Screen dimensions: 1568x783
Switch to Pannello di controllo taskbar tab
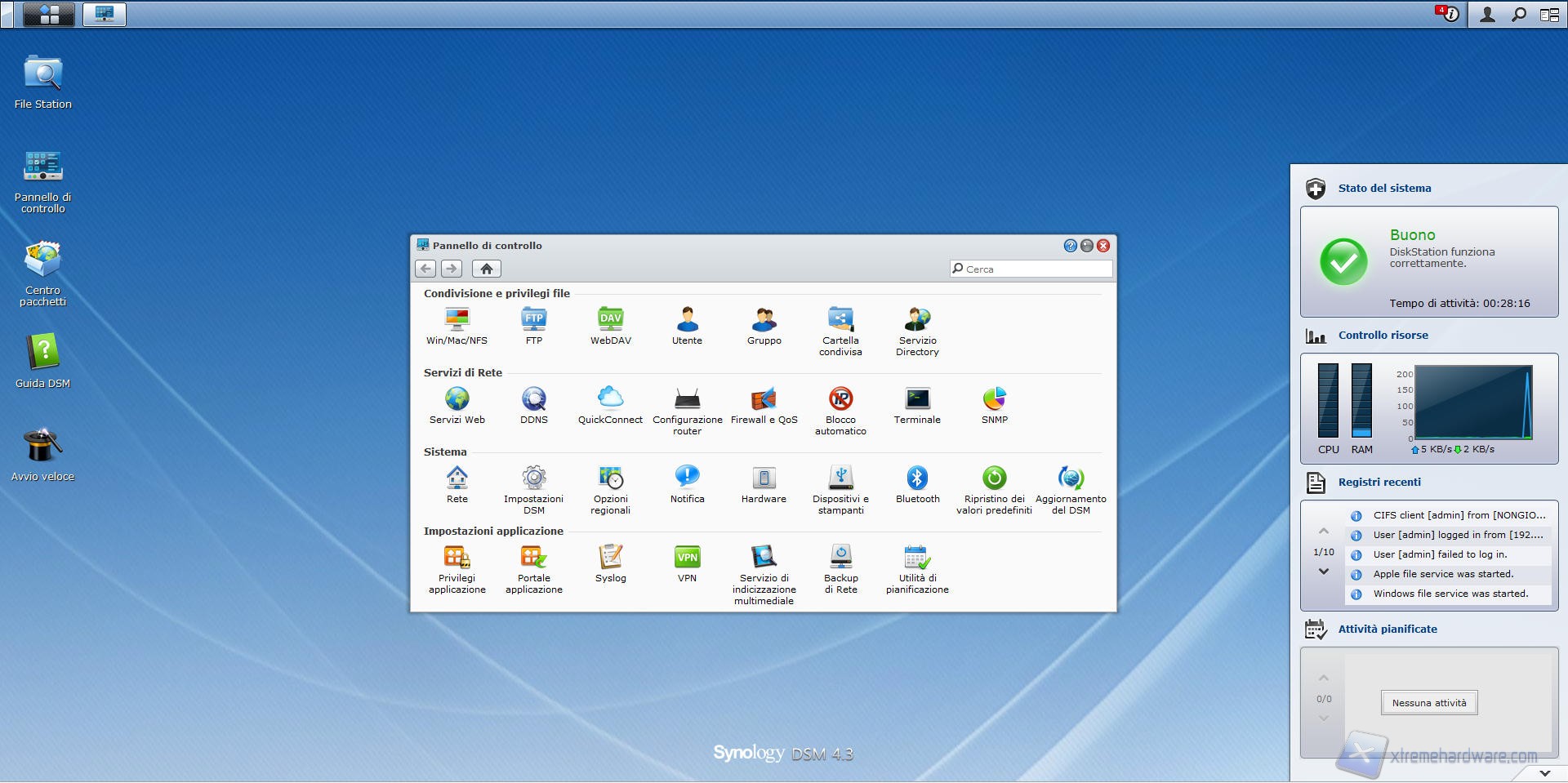click(x=105, y=14)
